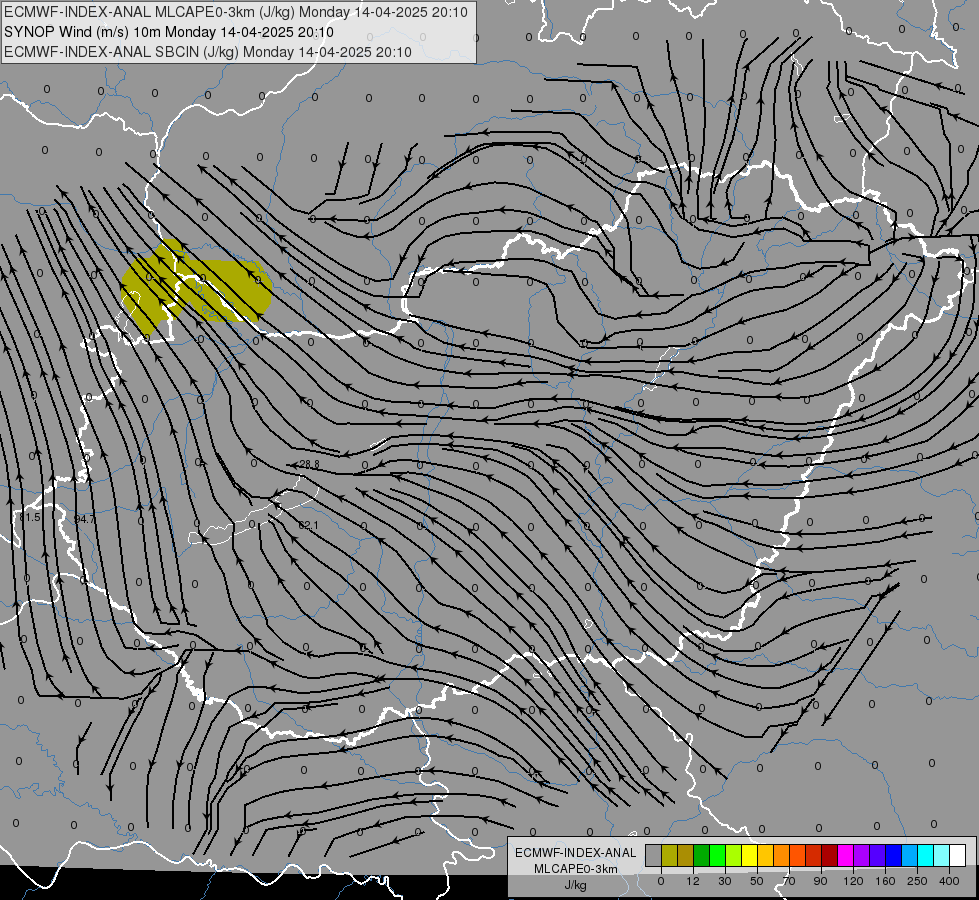Click the J/kg unit label in legend
The image size is (979, 900).
click(576, 885)
